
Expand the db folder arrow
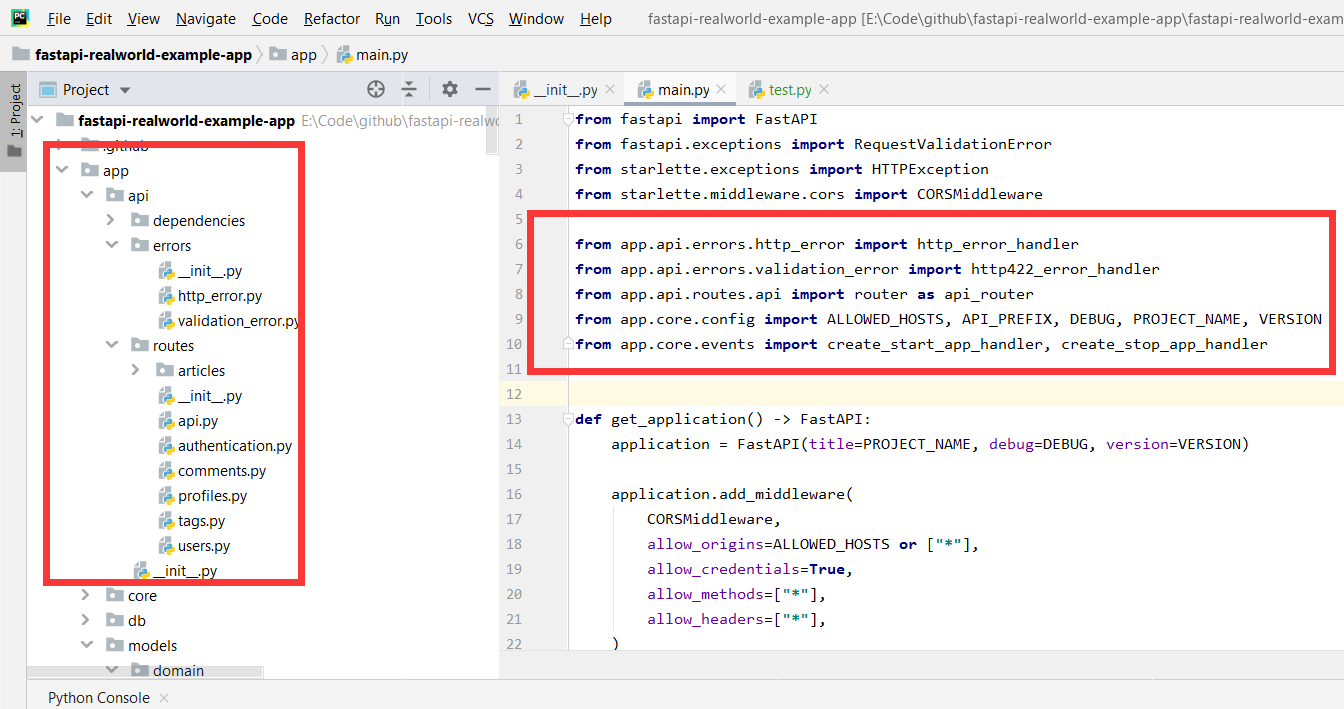87,621
